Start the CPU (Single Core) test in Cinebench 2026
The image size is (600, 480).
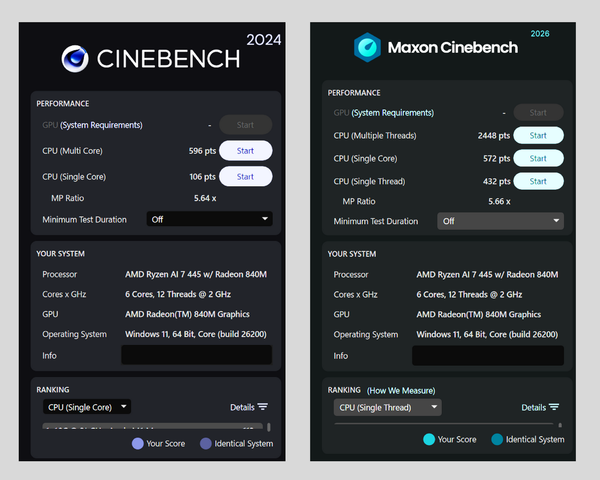tap(538, 158)
